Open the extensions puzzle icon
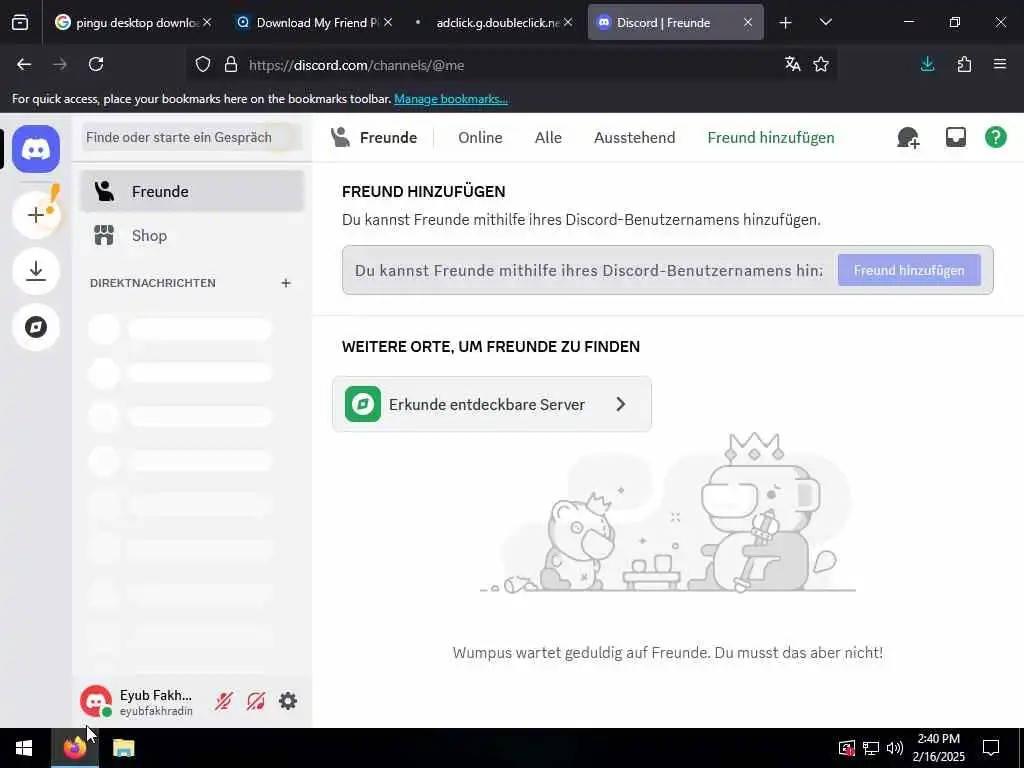The width and height of the screenshot is (1024, 768). coord(964,64)
